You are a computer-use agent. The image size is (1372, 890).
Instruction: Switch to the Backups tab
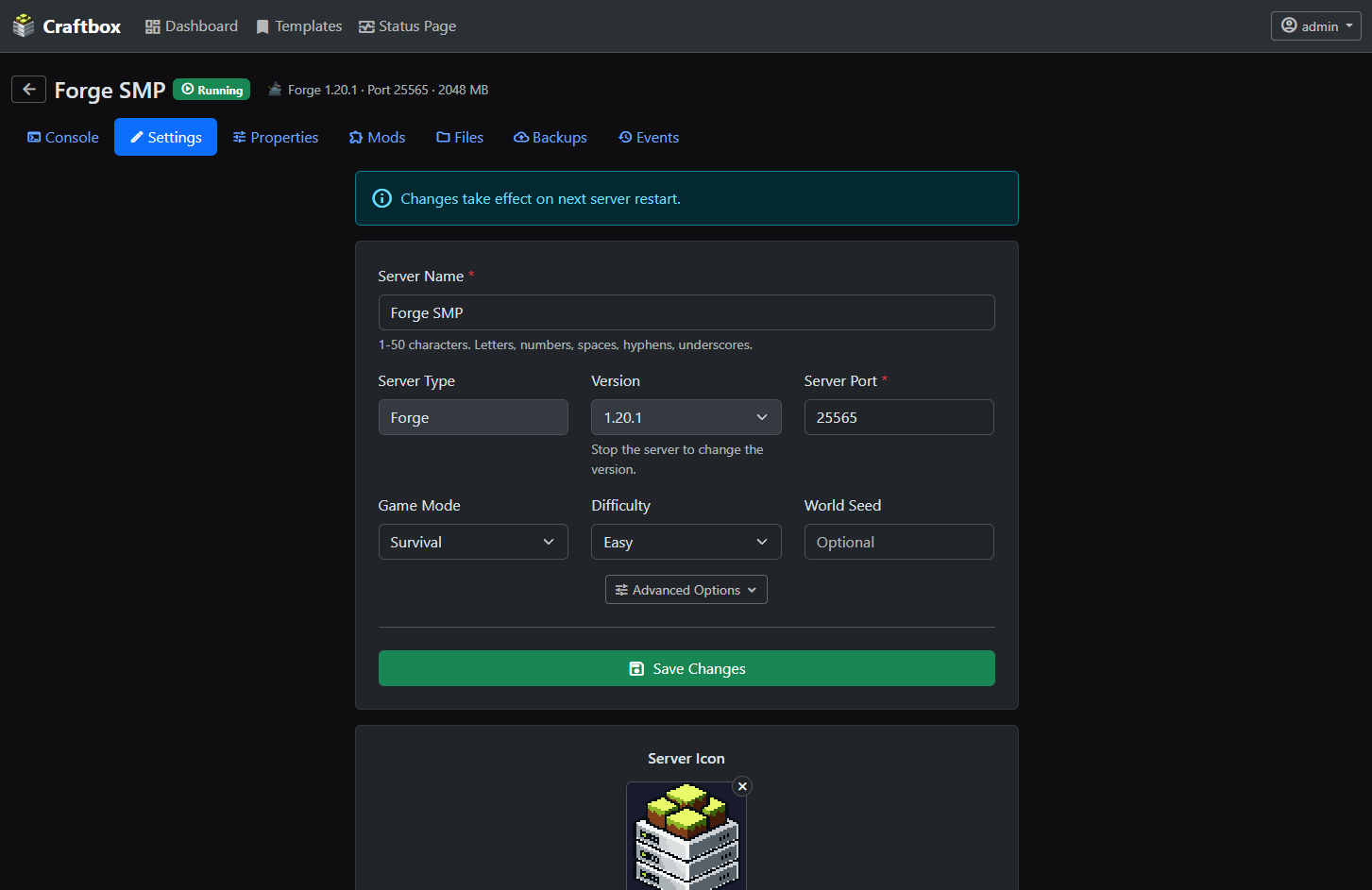coord(550,137)
